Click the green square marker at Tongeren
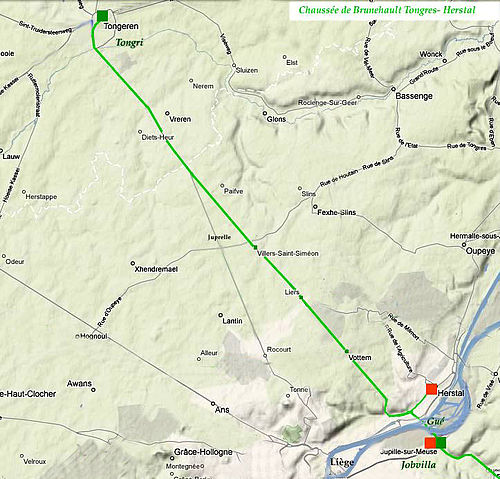Image resolution: width=500 pixels, height=479 pixels. (102, 16)
